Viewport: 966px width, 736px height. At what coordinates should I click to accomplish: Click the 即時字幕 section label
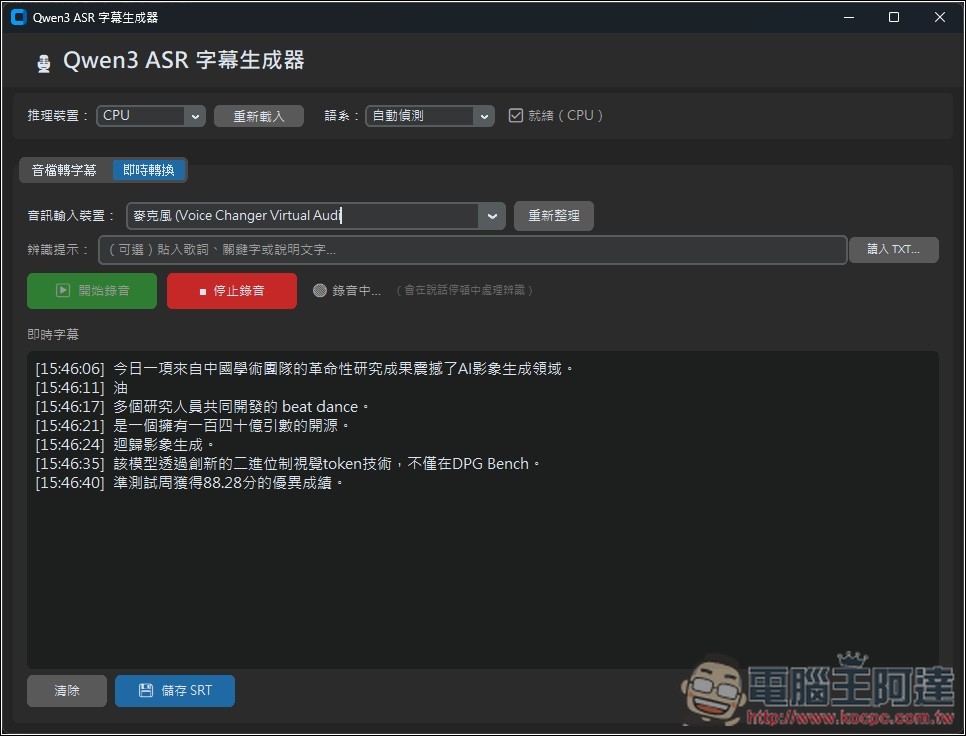click(x=53, y=334)
